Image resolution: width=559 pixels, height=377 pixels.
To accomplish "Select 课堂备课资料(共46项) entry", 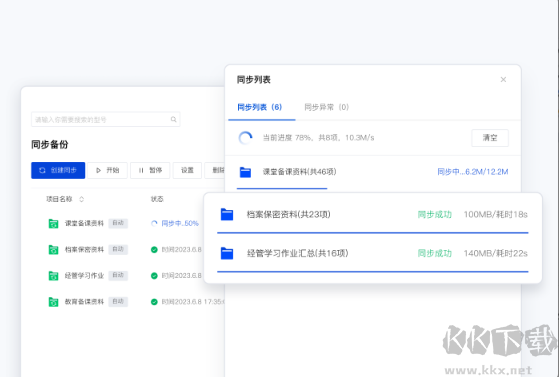I will [299, 172].
